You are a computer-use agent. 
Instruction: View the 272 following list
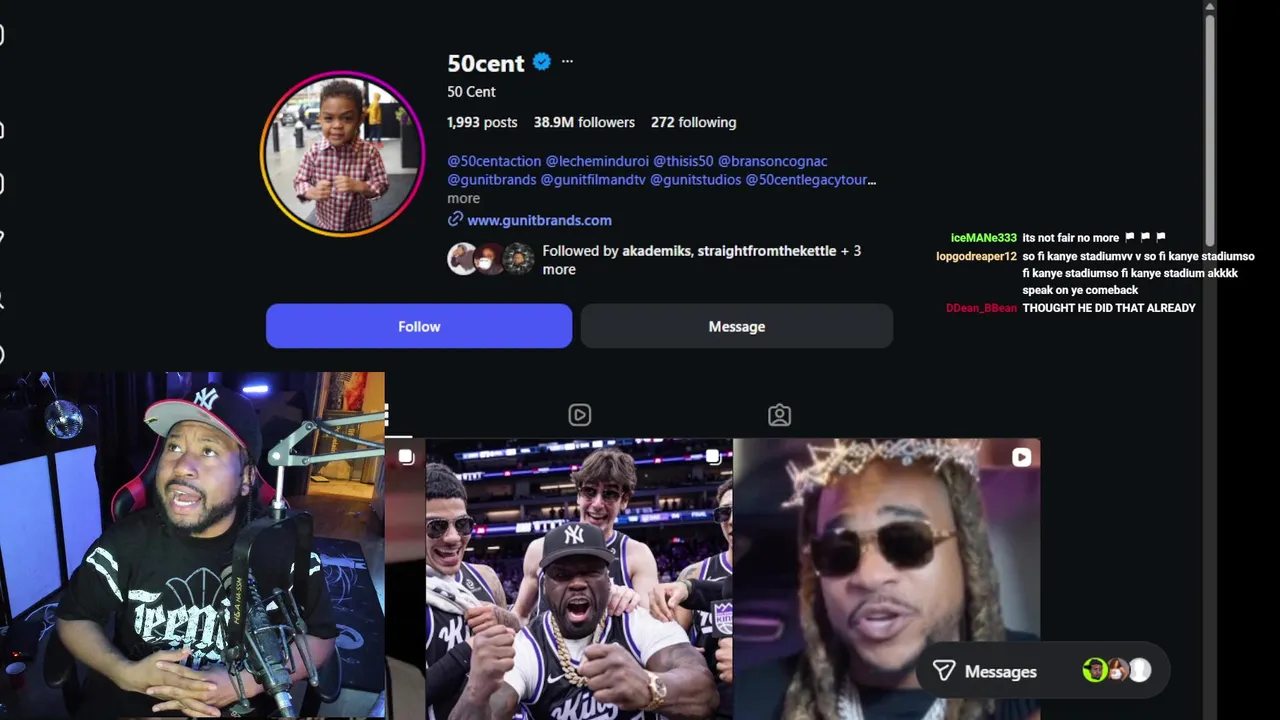(x=693, y=122)
